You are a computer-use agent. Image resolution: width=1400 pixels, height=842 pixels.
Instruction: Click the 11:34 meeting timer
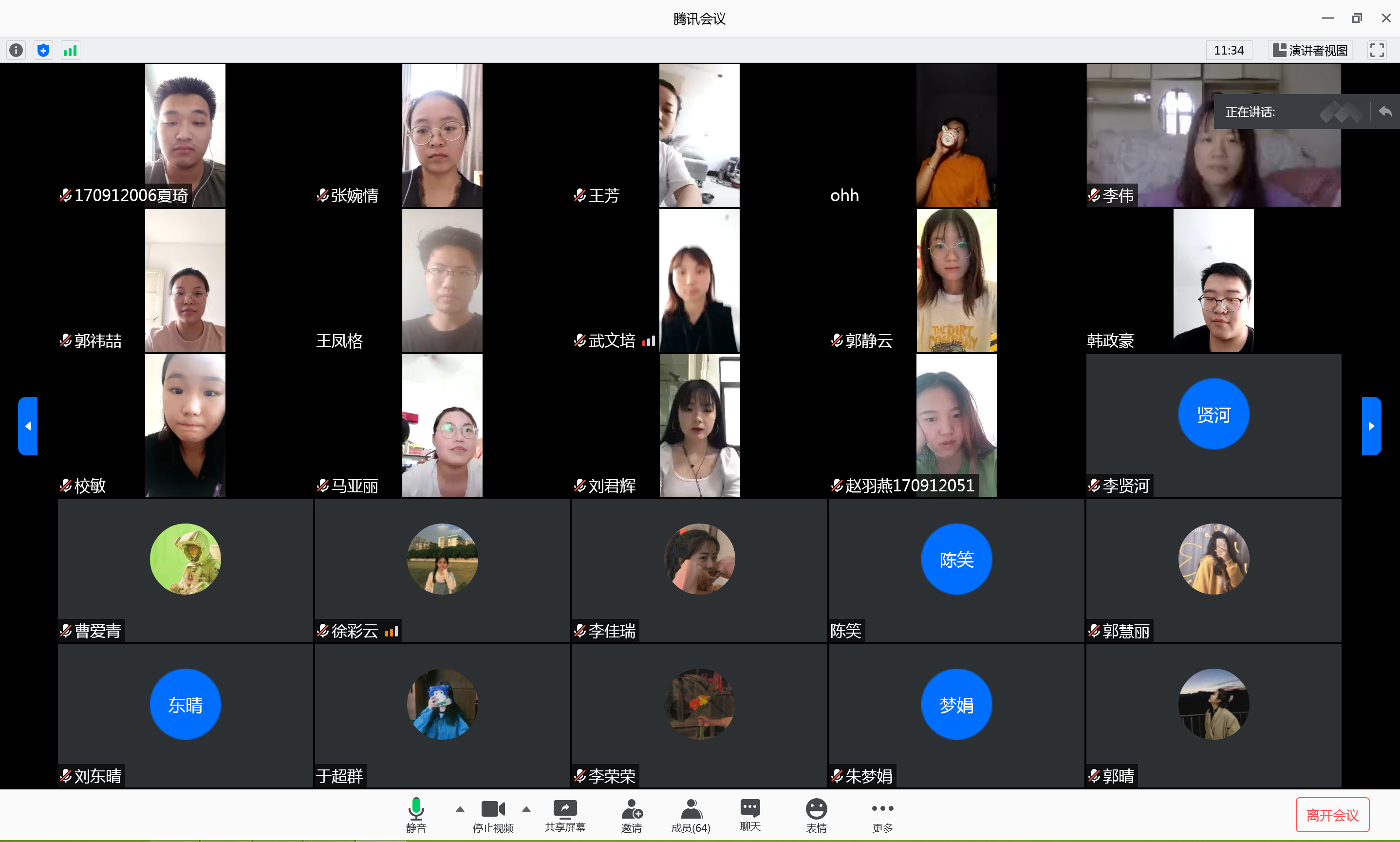pyautogui.click(x=1229, y=51)
